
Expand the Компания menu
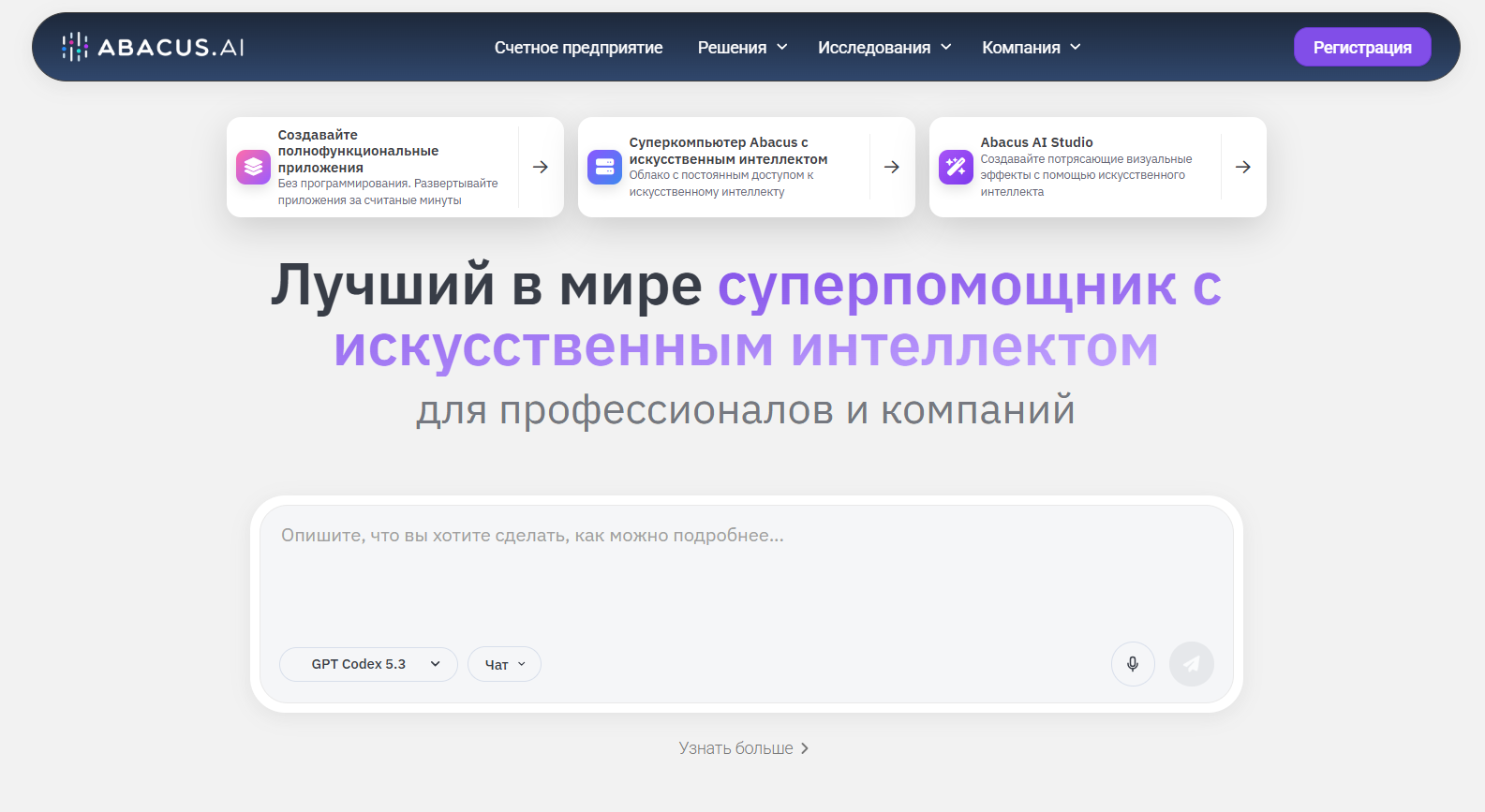tap(1032, 48)
